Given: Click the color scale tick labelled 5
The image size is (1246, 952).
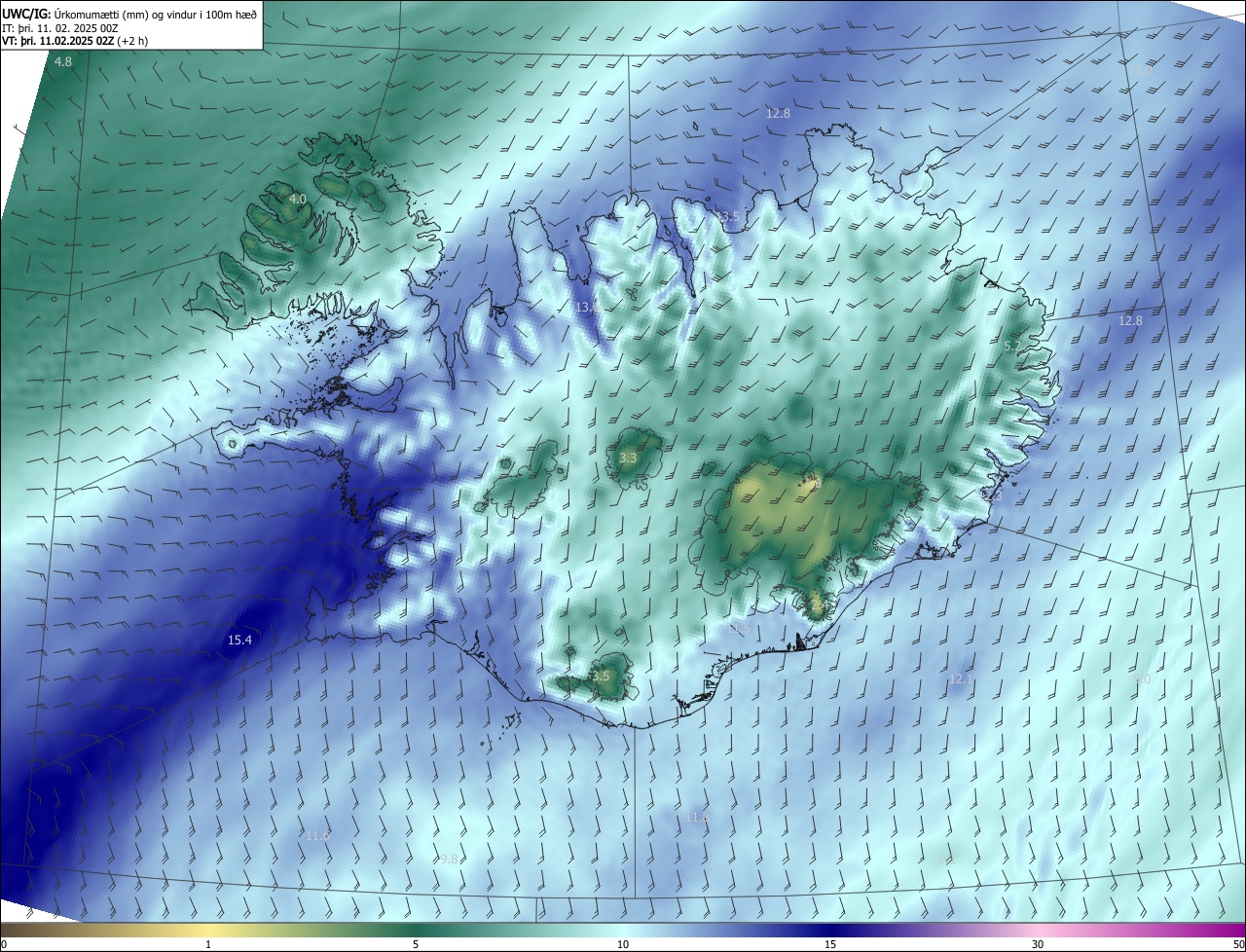Looking at the screenshot, I should pos(416,945).
